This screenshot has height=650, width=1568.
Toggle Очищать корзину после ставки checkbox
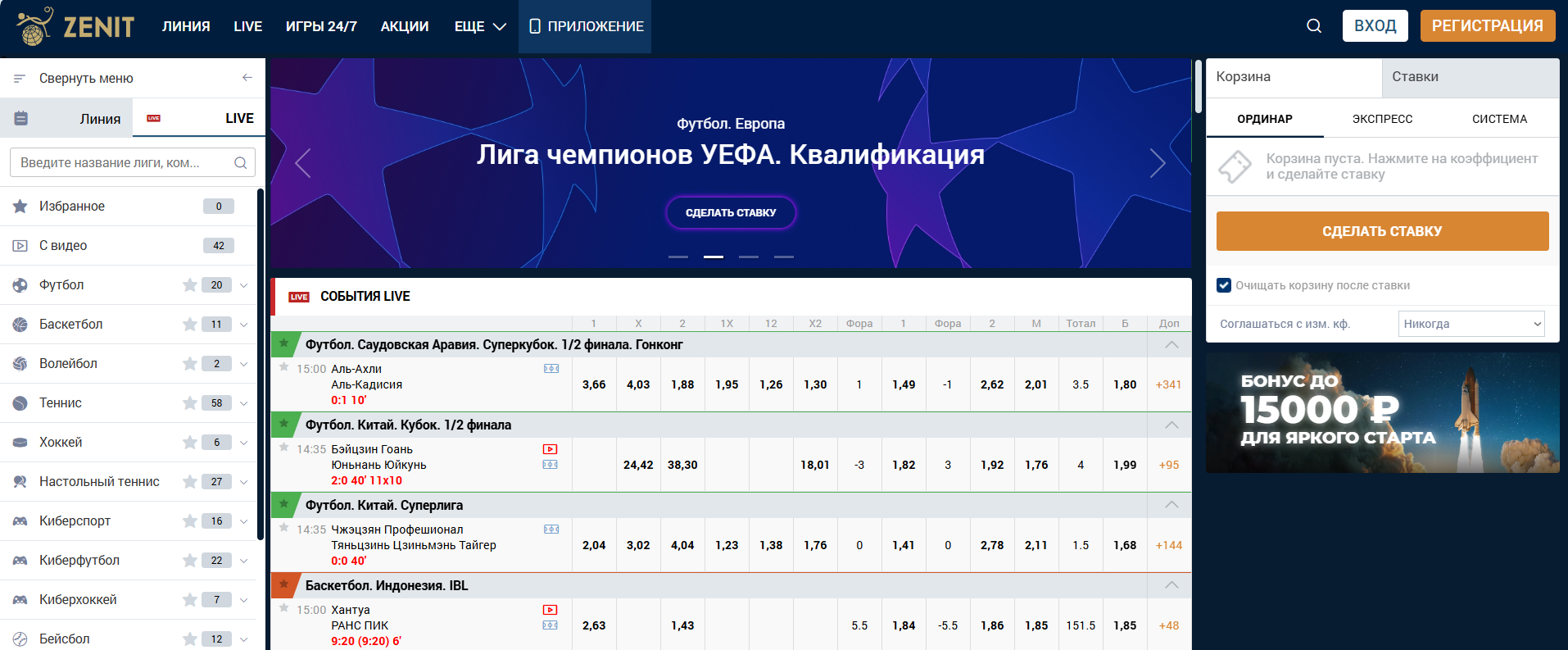[x=1224, y=285]
